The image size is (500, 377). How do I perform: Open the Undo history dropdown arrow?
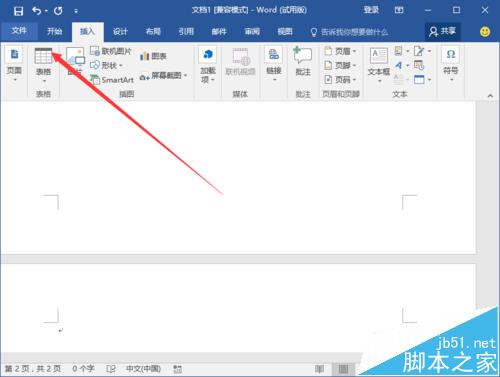[46, 11]
